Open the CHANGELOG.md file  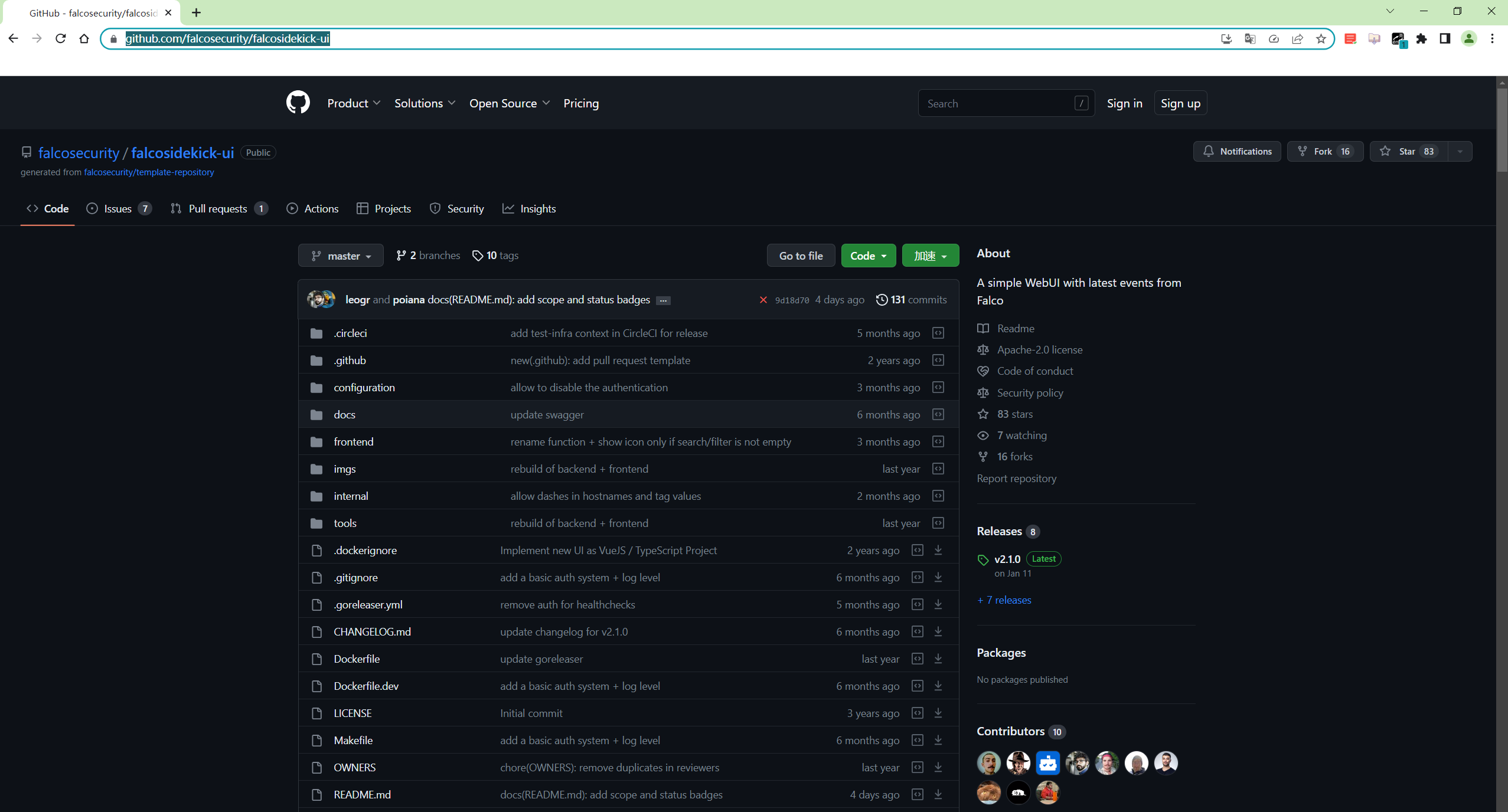[372, 631]
